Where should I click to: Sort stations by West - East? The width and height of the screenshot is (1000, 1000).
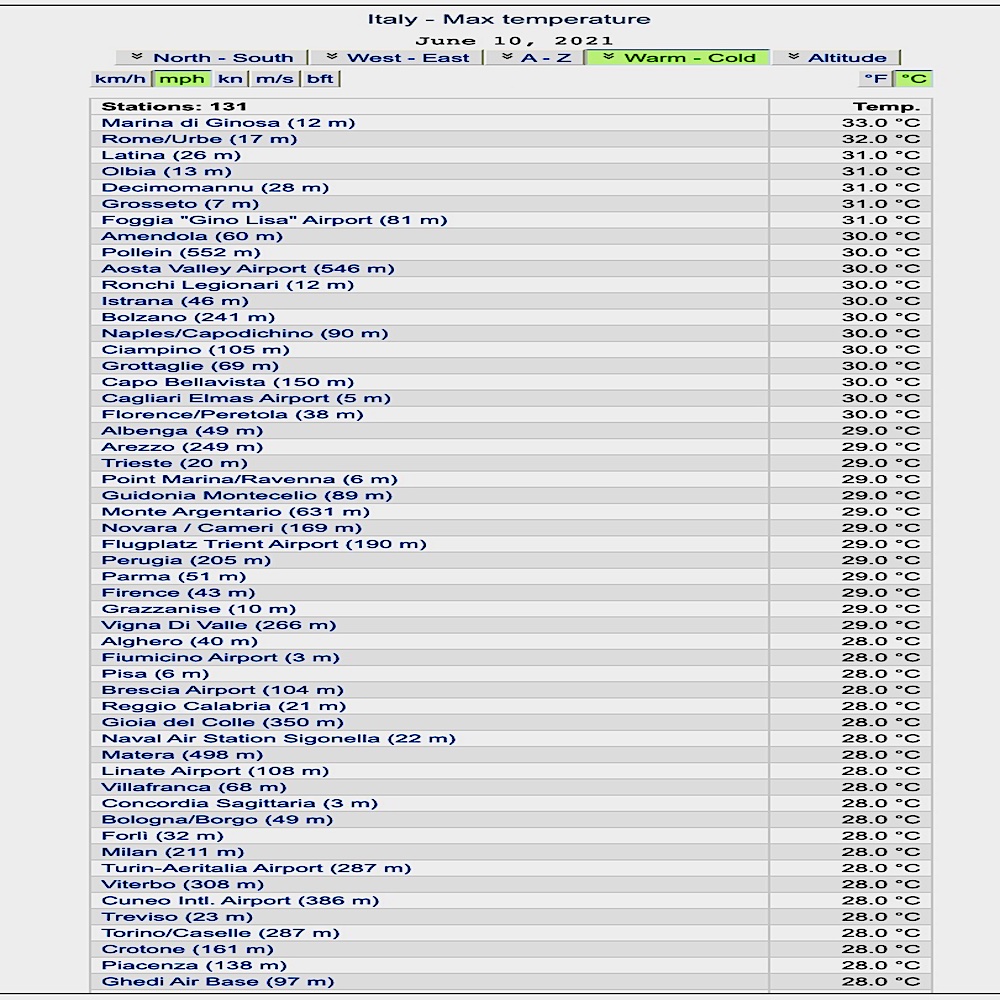click(x=397, y=58)
